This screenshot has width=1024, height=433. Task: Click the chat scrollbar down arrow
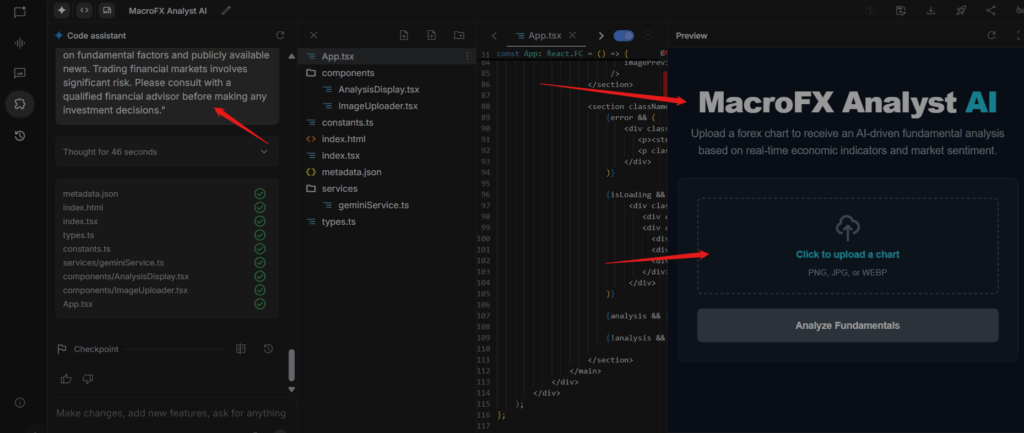(x=291, y=389)
